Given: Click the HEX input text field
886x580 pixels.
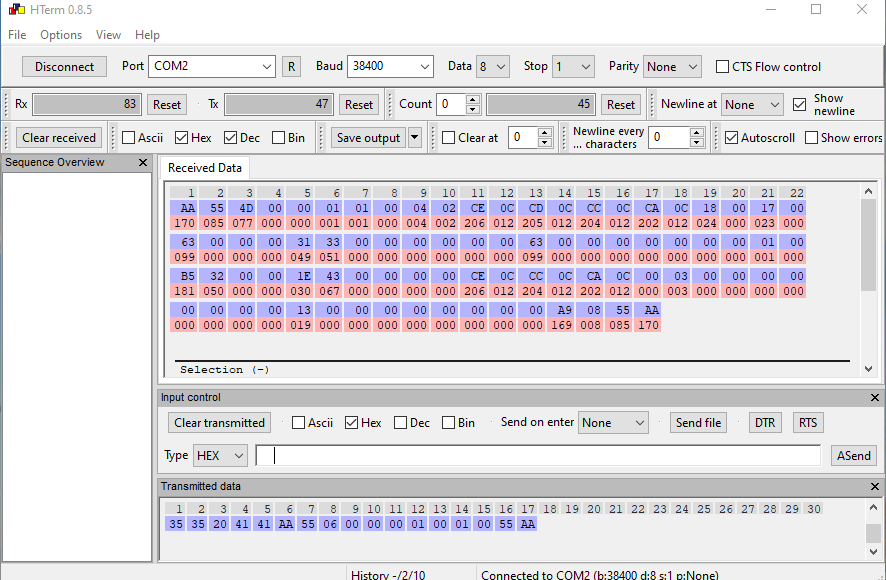Looking at the screenshot, I should coord(538,456).
